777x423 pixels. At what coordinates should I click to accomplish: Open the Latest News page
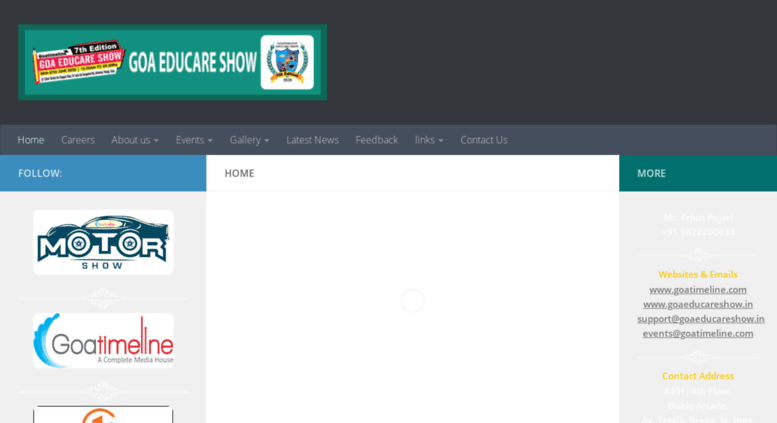click(x=312, y=140)
